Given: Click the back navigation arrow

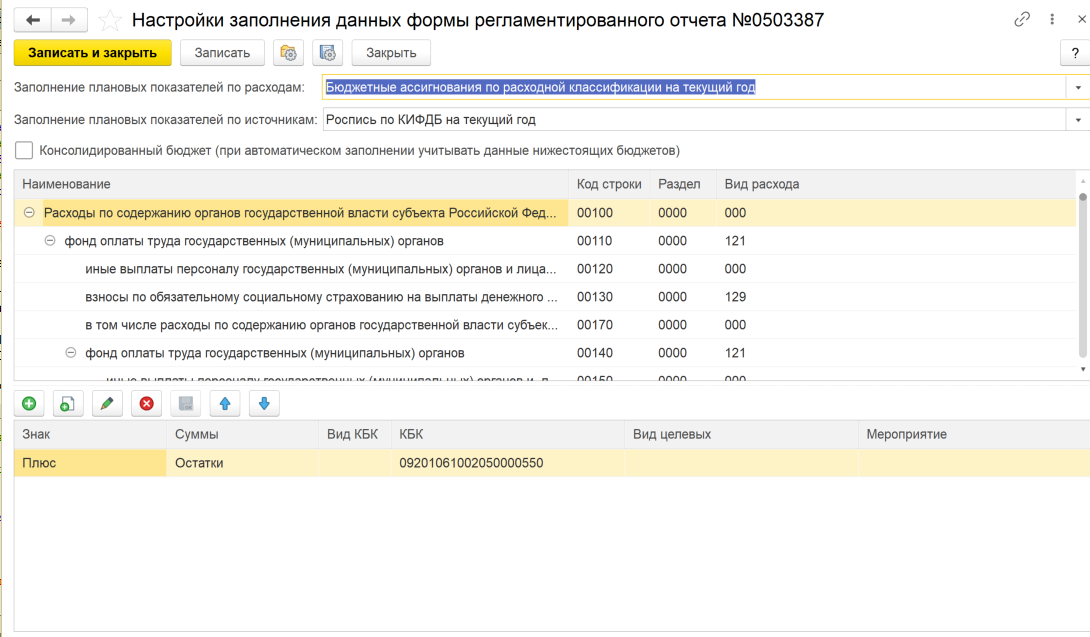Looking at the screenshot, I should point(33,20).
